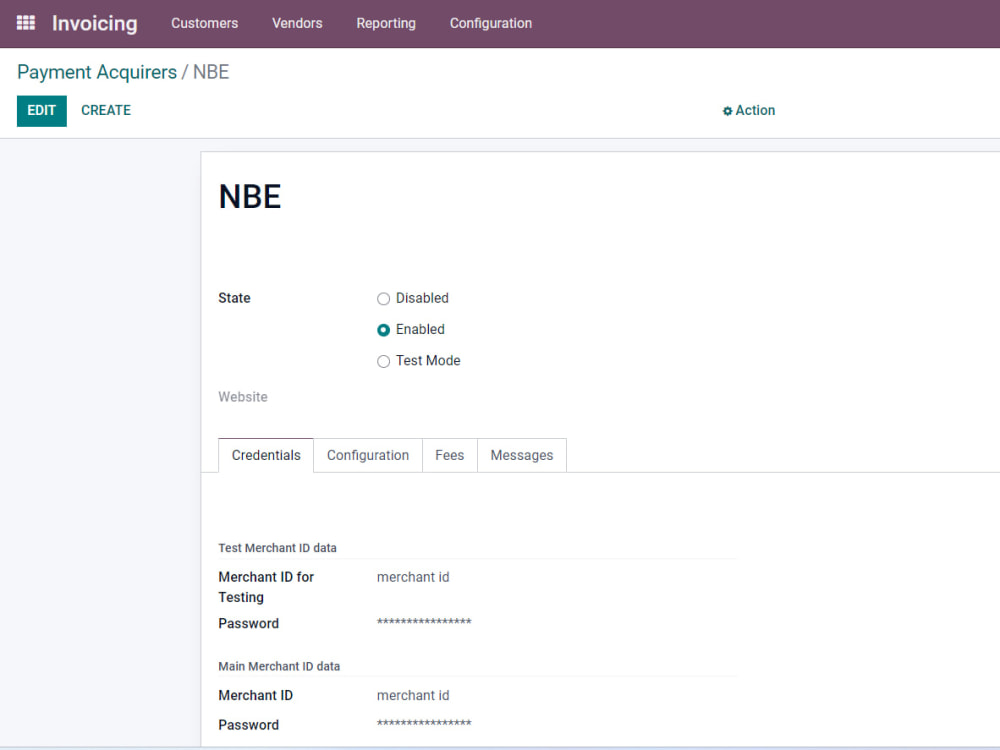Click the EDIT button
The width and height of the screenshot is (1000, 750).
[41, 111]
